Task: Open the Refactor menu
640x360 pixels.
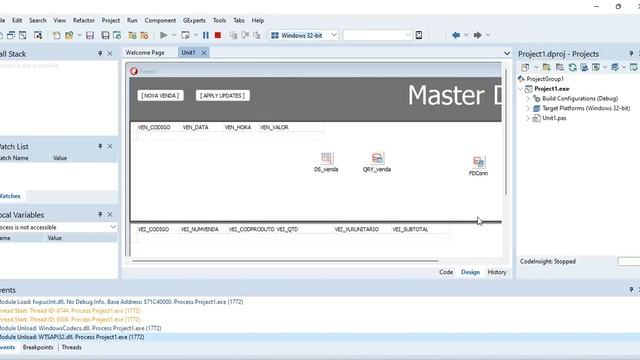Action: coord(84,20)
